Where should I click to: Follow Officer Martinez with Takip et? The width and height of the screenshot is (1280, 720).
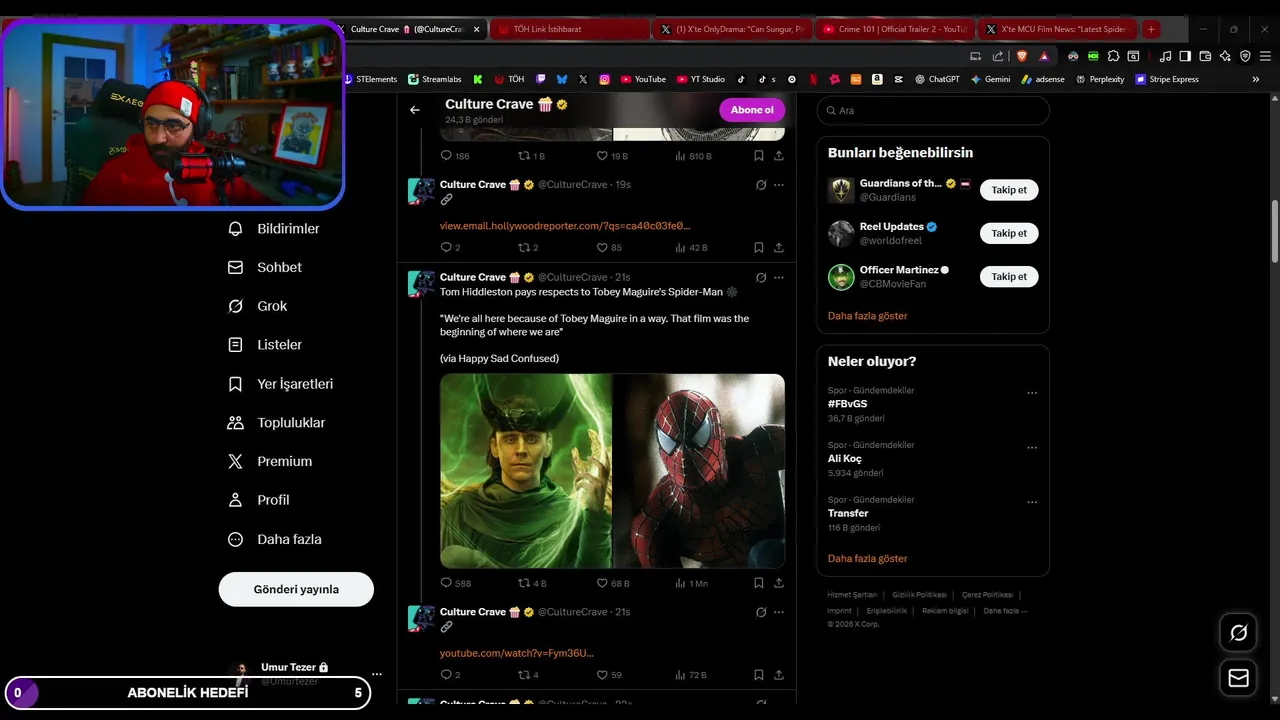(1009, 276)
